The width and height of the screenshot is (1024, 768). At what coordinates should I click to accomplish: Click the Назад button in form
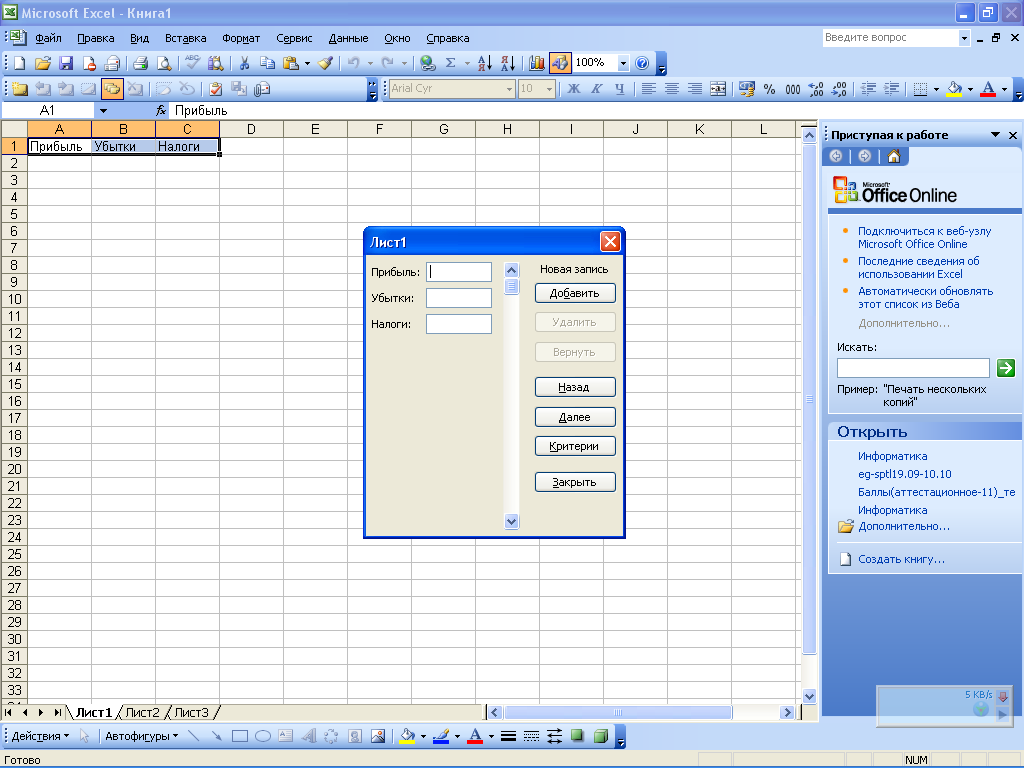click(575, 387)
